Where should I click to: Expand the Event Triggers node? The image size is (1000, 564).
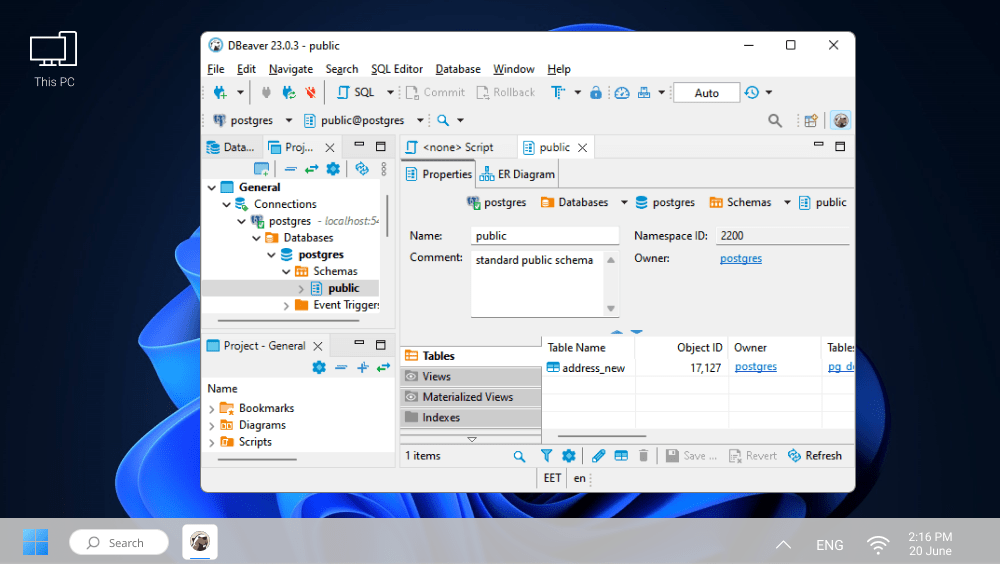pos(286,306)
